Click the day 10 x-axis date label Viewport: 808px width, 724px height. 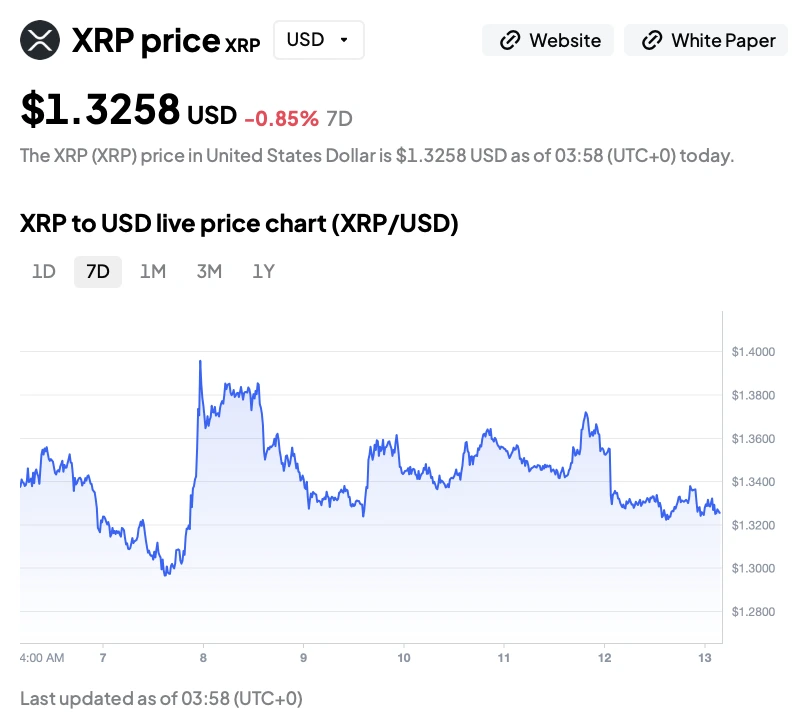[x=404, y=658]
